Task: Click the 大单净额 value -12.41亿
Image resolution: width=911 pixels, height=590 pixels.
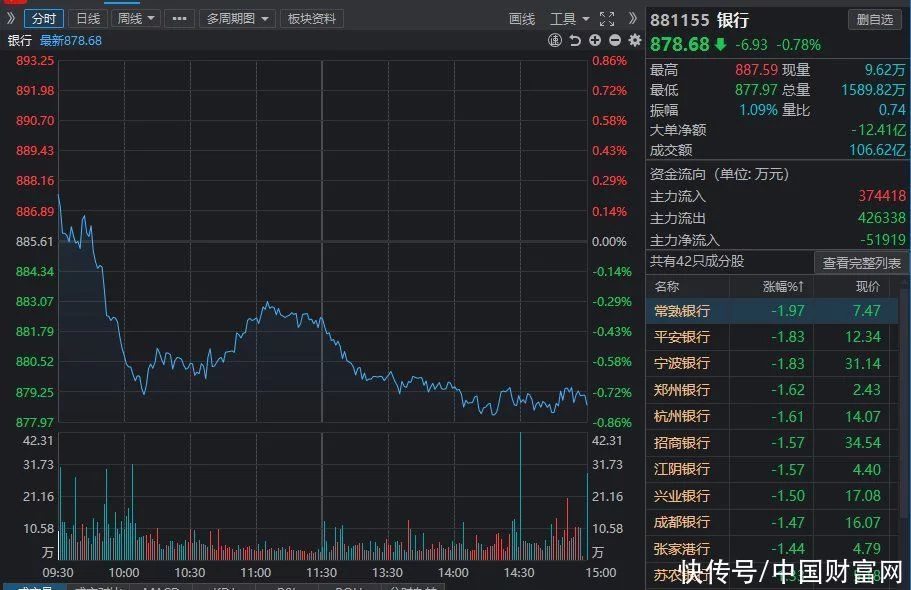Action: [x=878, y=130]
